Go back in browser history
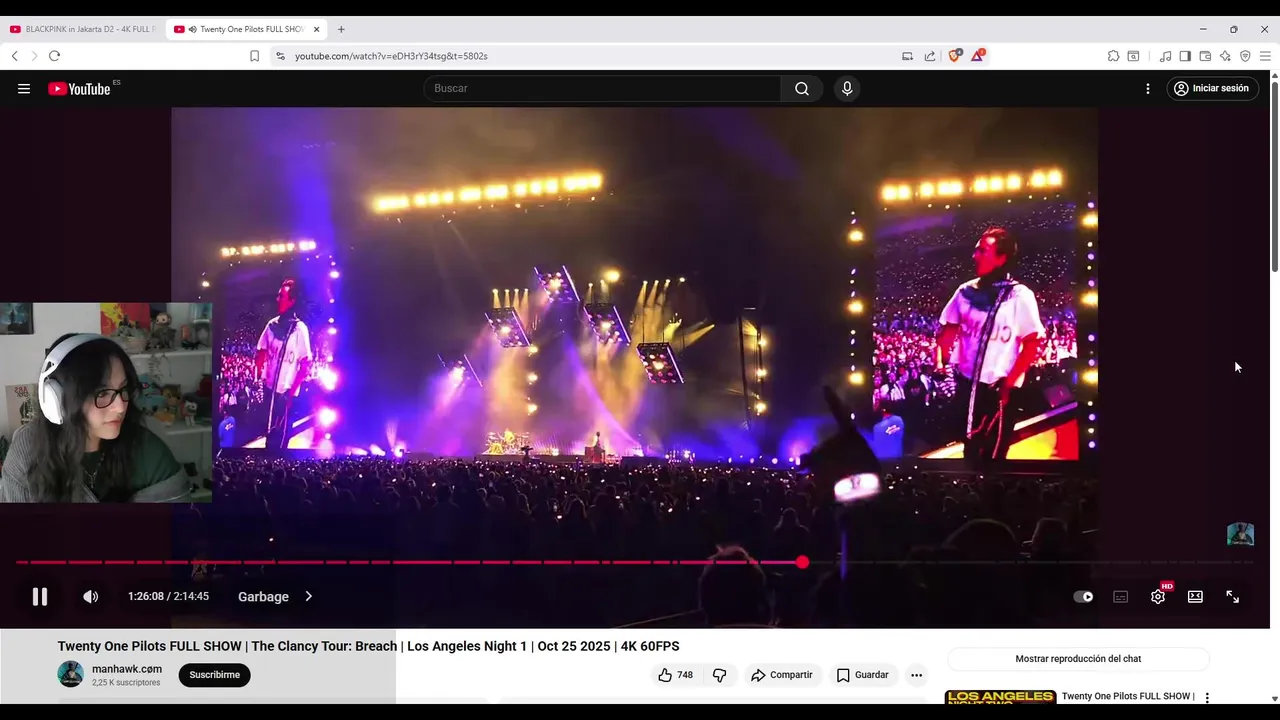This screenshot has height=720, width=1280. tap(15, 56)
